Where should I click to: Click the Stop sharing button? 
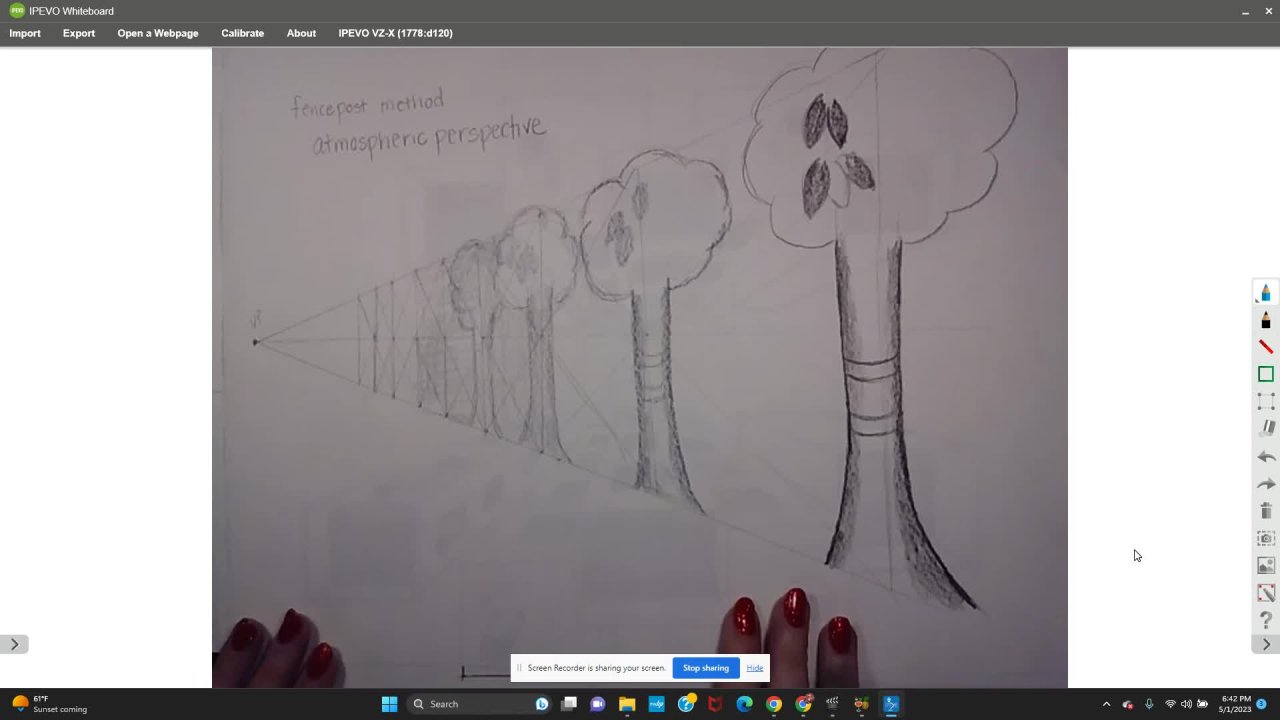[705, 668]
